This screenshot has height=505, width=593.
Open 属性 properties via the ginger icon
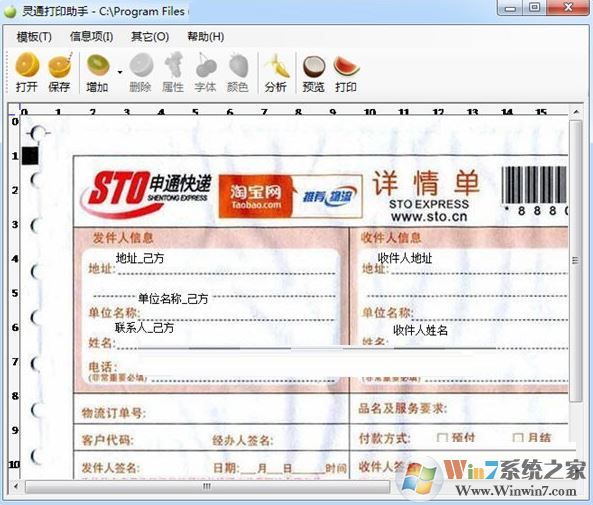173,72
